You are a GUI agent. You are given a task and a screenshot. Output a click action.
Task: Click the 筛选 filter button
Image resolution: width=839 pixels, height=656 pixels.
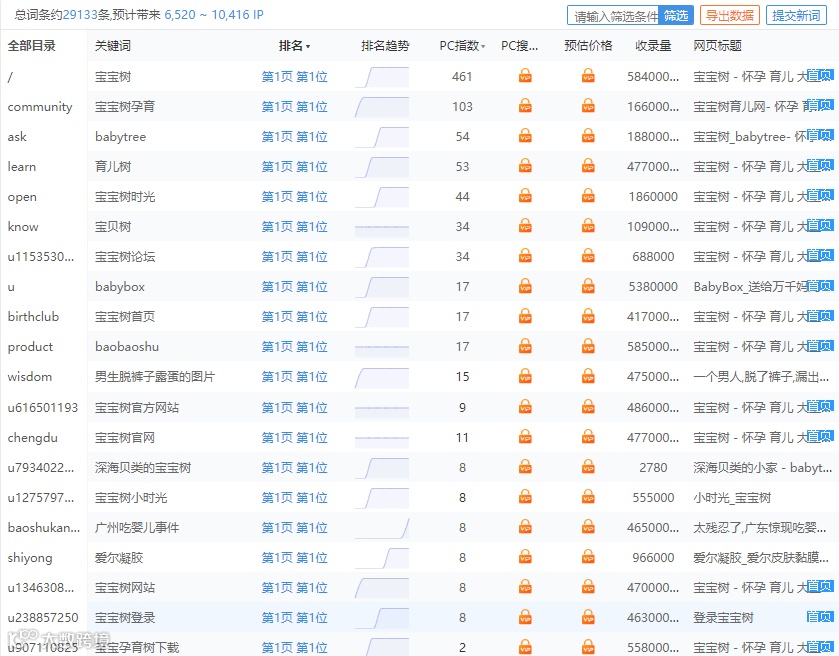[x=676, y=16]
